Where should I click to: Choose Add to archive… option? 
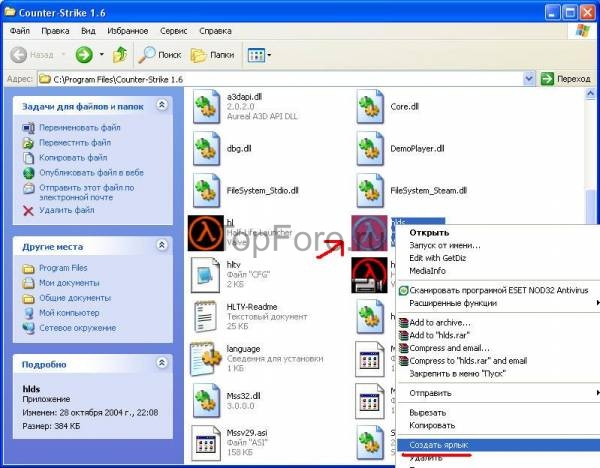point(499,323)
